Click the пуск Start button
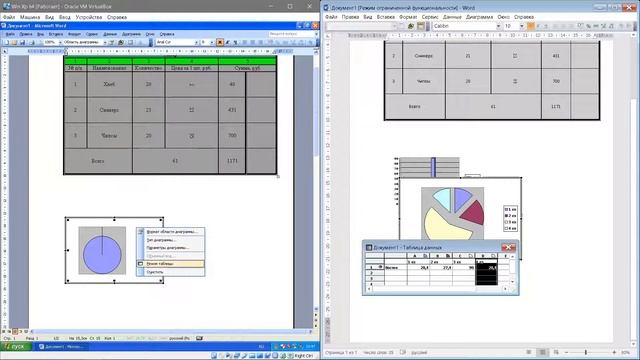The image size is (640, 360). click(x=16, y=347)
